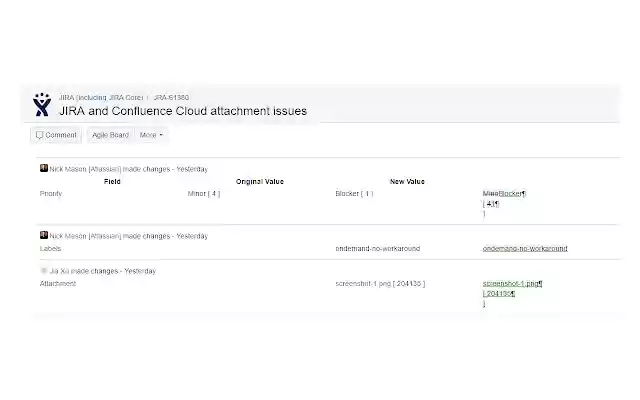Open Nick Mason profile link above the Labels row
Image resolution: width=640 pixels, height=400 pixels.
(x=85, y=236)
